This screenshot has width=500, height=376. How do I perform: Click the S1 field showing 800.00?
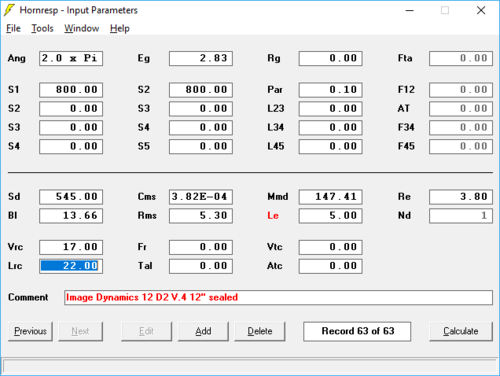click(x=71, y=90)
